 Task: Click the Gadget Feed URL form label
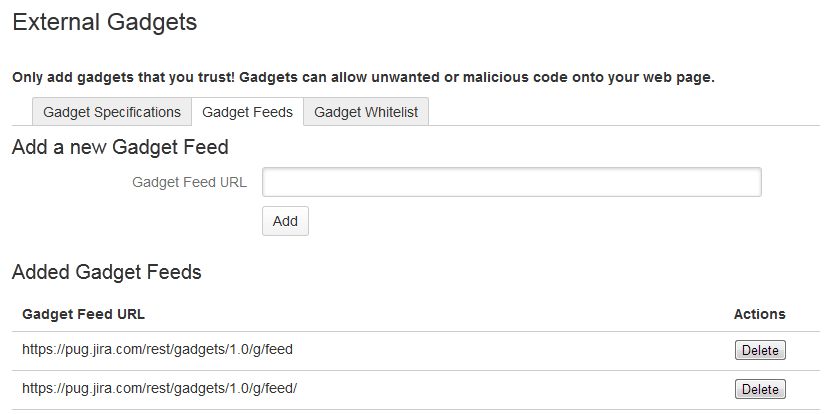pos(189,182)
